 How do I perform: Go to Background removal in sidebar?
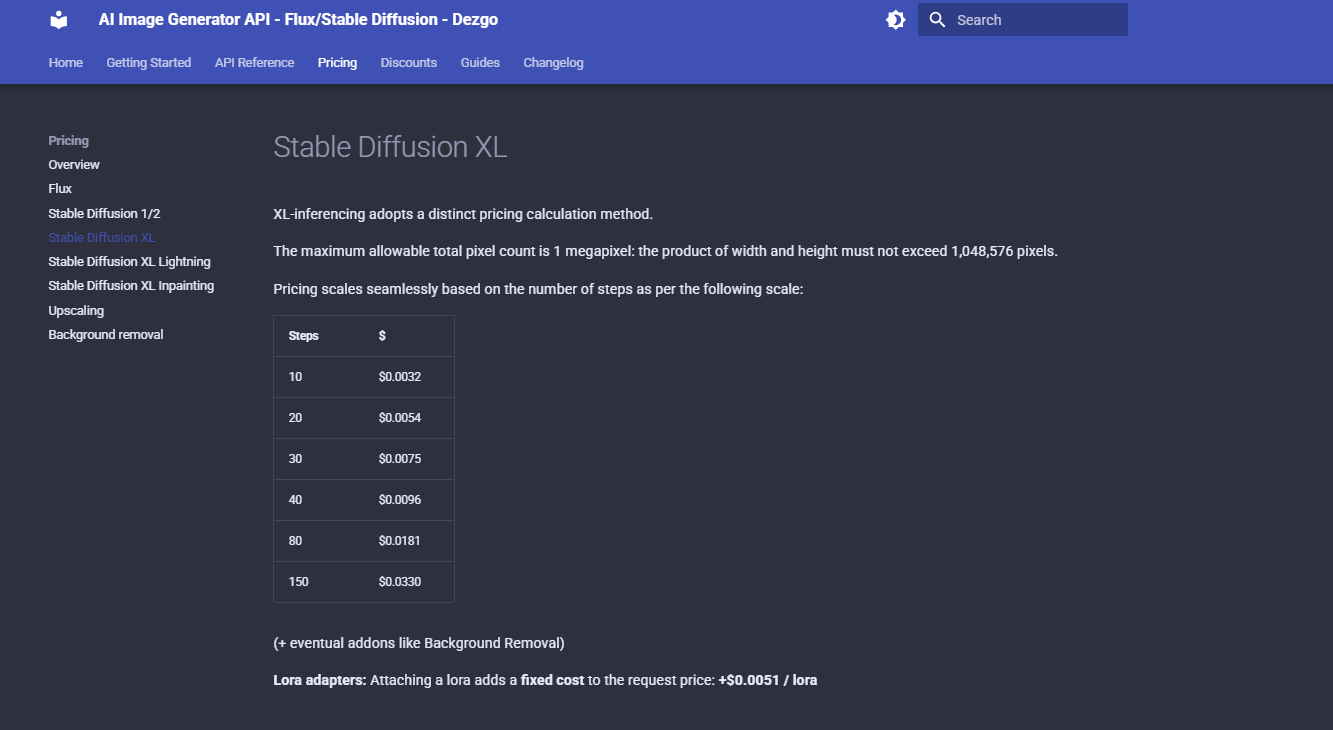[x=106, y=335]
